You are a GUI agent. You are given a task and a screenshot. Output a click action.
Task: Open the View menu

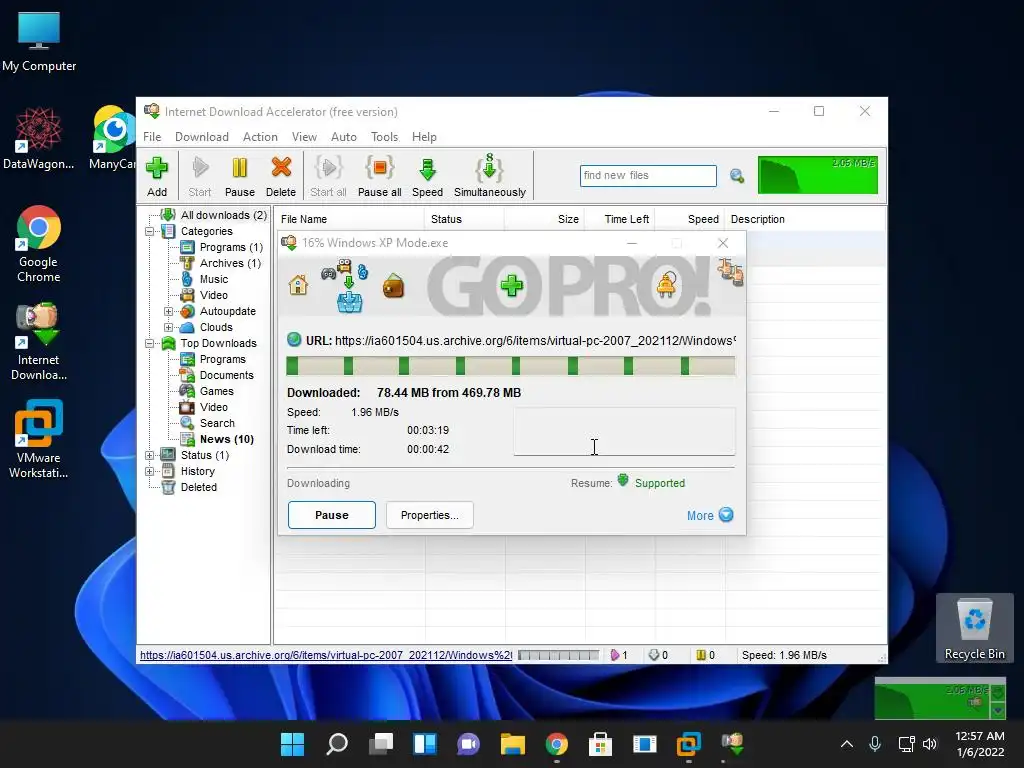(304, 136)
